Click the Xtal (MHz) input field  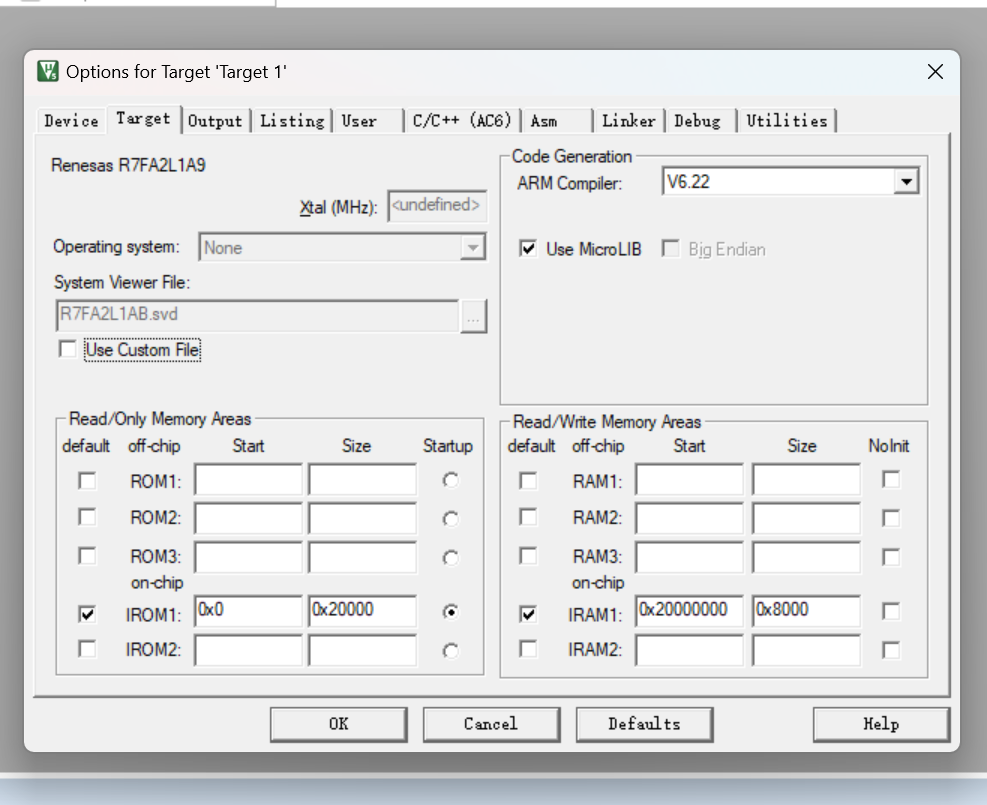click(x=437, y=206)
